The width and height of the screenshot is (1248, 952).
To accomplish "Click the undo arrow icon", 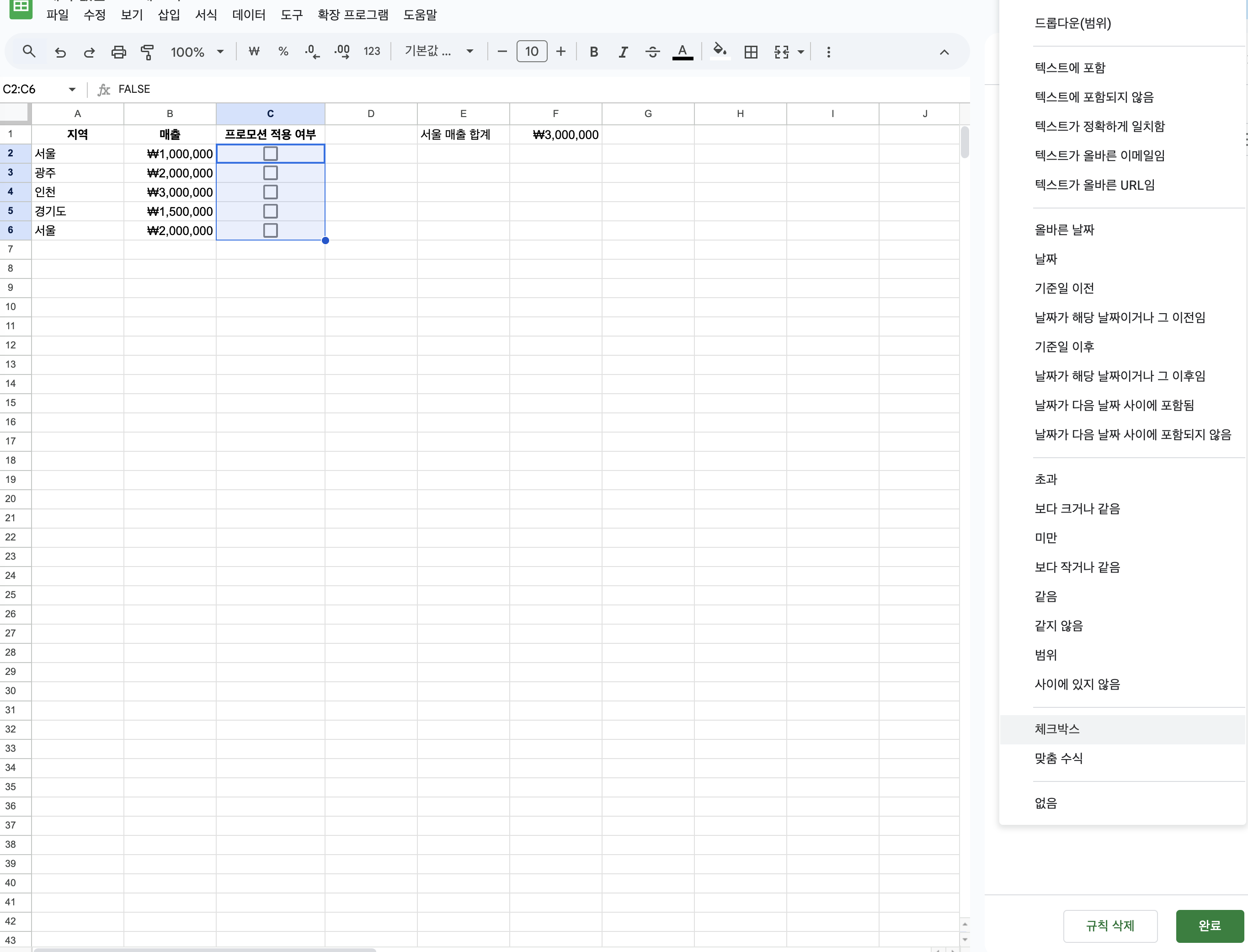I will [60, 52].
